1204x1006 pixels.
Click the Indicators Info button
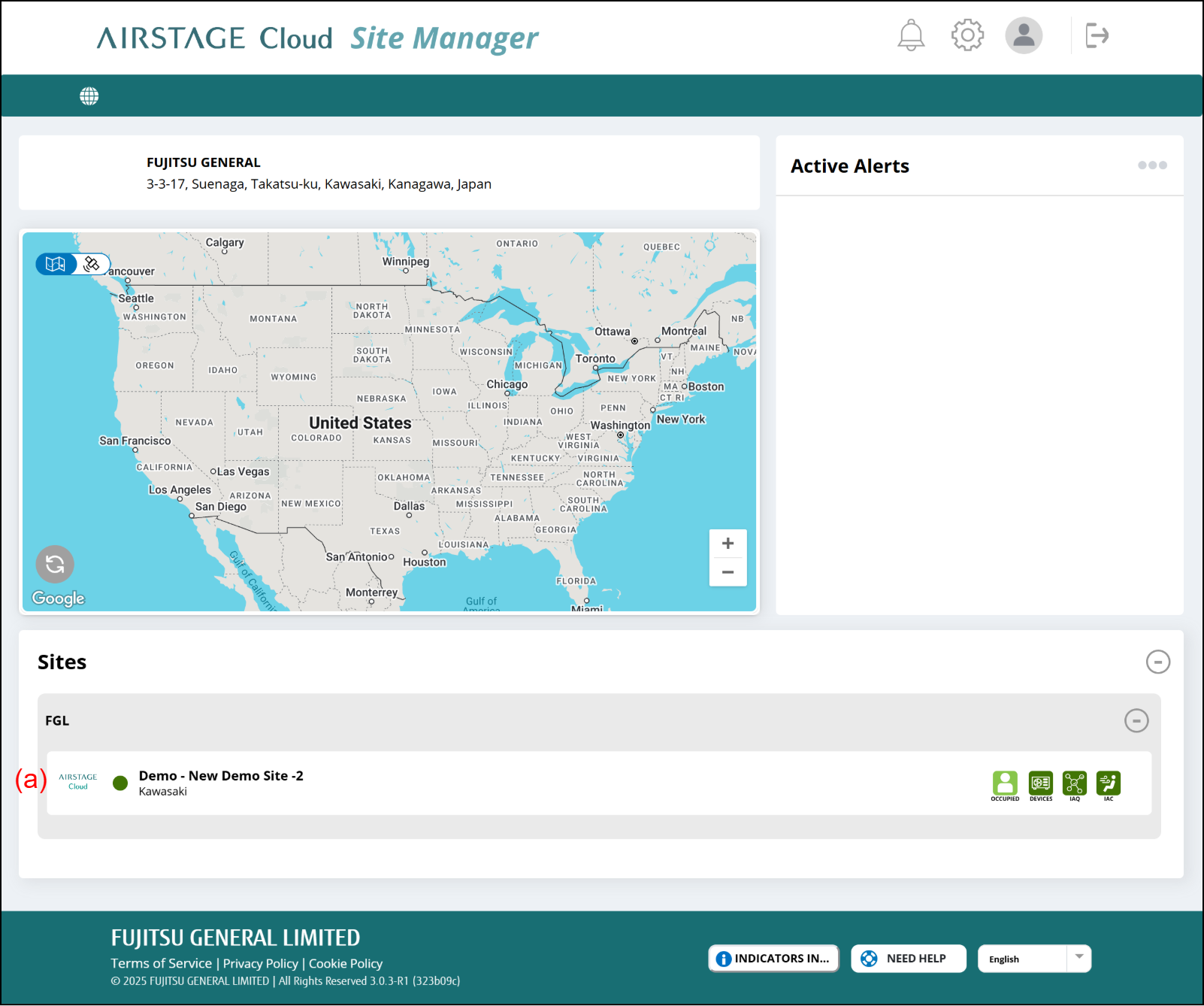tap(773, 959)
